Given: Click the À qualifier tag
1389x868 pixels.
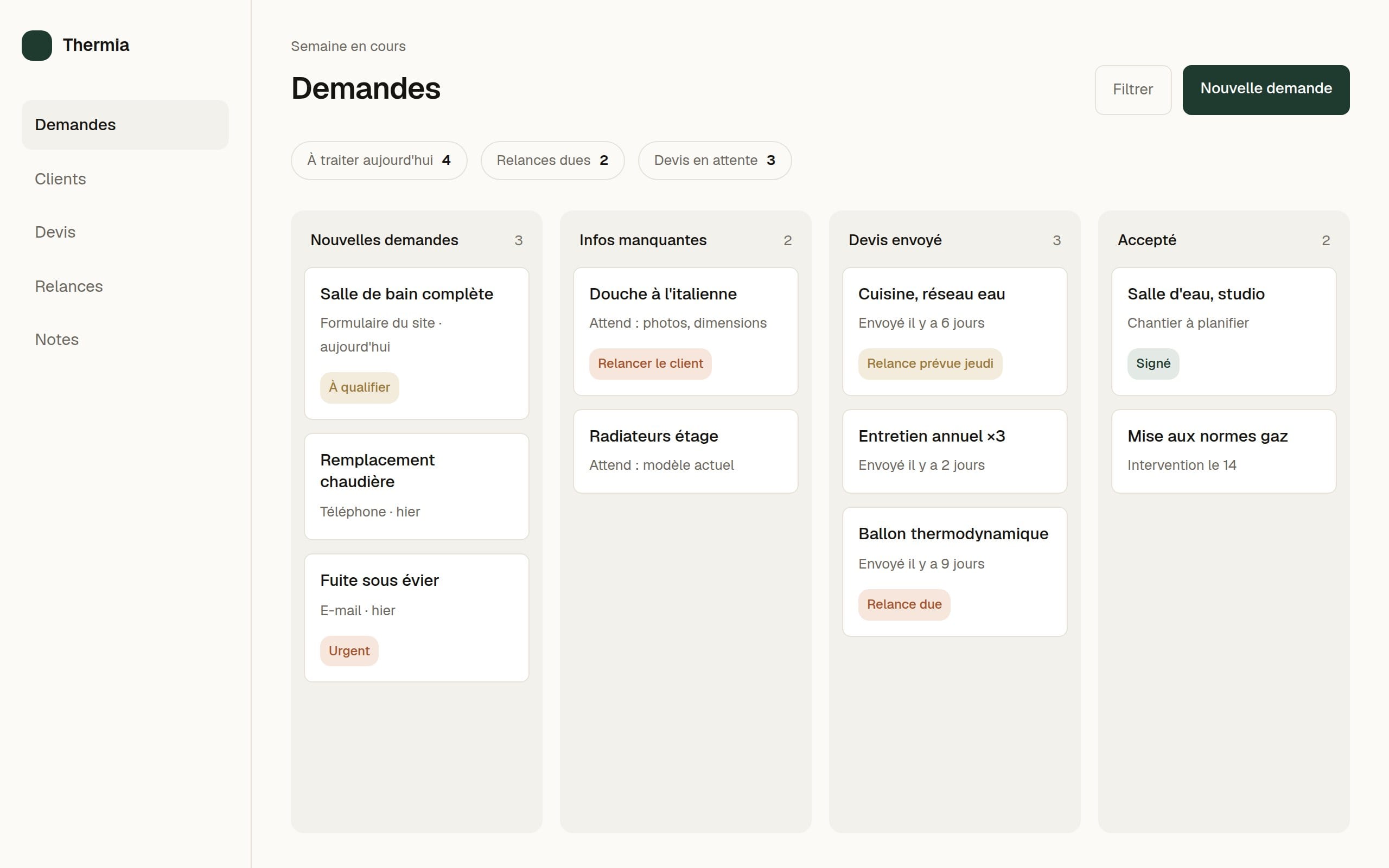Looking at the screenshot, I should pos(359,387).
